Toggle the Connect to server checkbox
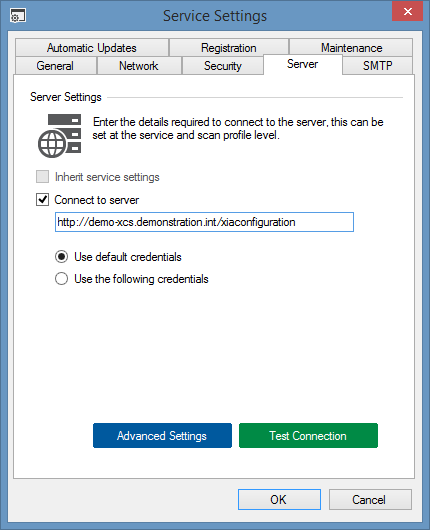430x530 pixels. coord(43,200)
